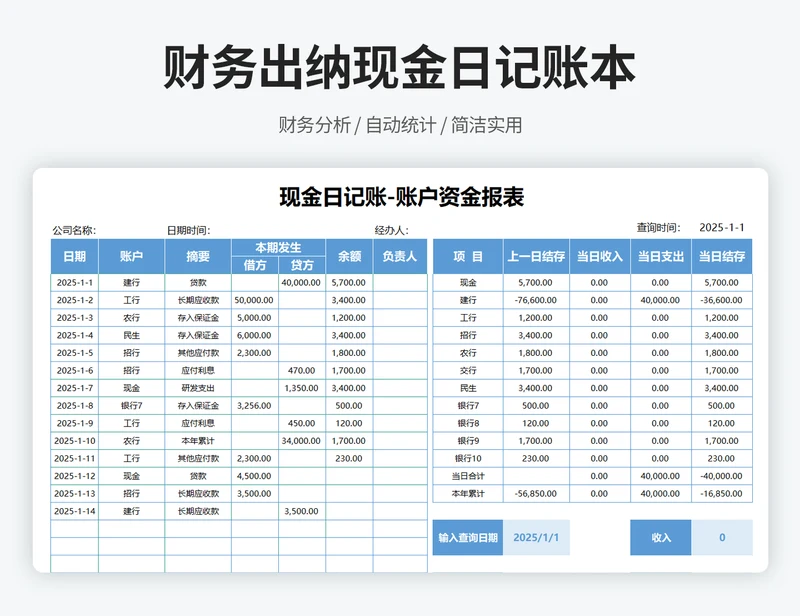Click the 当日支出 column header
800x616 pixels.
click(661, 256)
